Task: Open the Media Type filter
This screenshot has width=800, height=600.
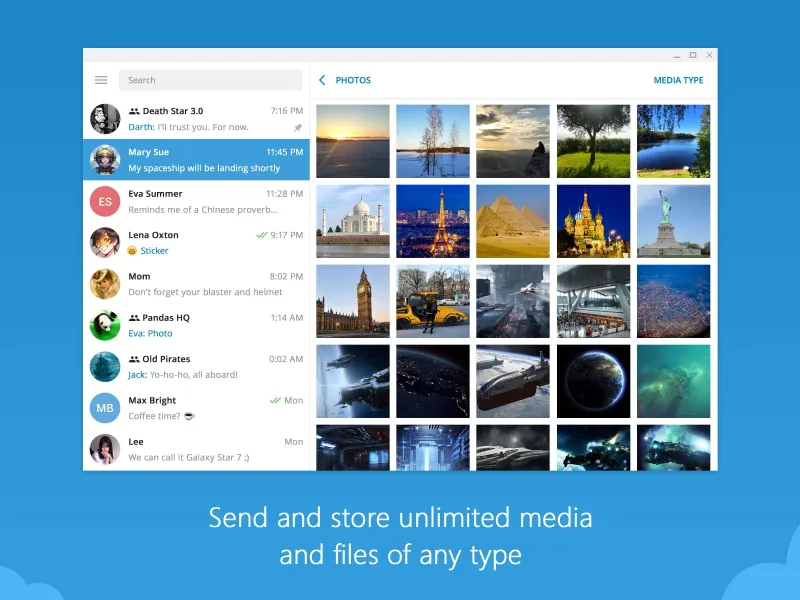Action: coord(678,80)
